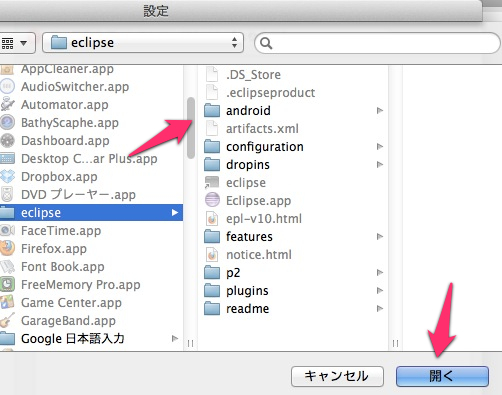
Task: Click the Game Center.app icon
Action: tap(7, 302)
